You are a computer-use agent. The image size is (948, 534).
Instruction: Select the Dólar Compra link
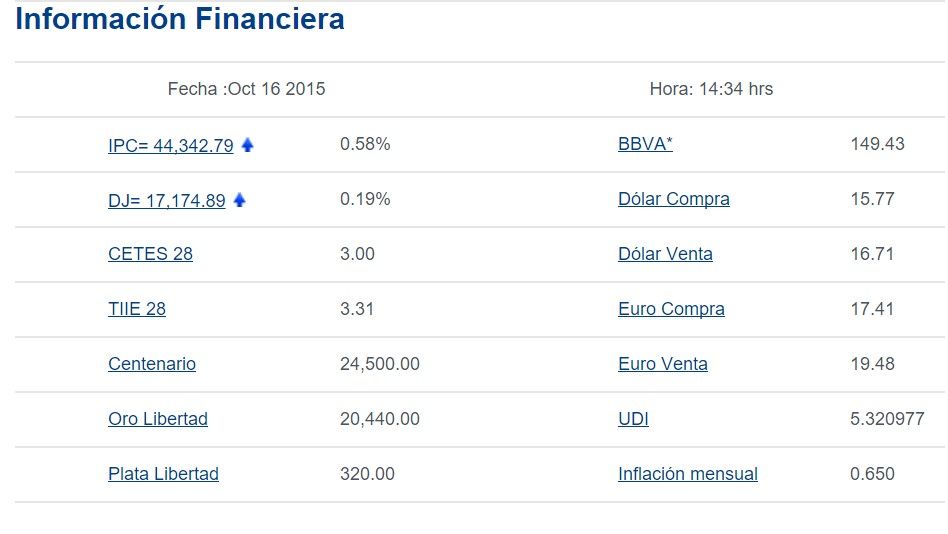(673, 199)
